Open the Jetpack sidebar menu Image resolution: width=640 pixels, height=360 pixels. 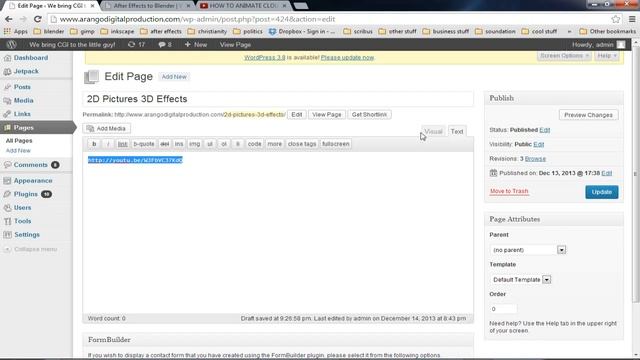tap(26, 71)
